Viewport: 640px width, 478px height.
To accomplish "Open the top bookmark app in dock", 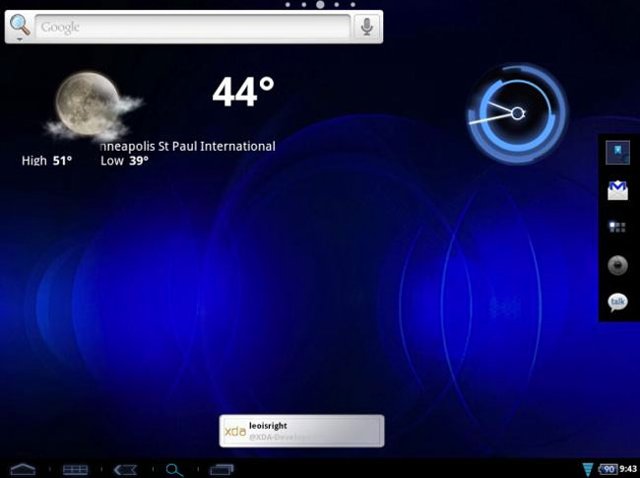I will pyautogui.click(x=617, y=153).
